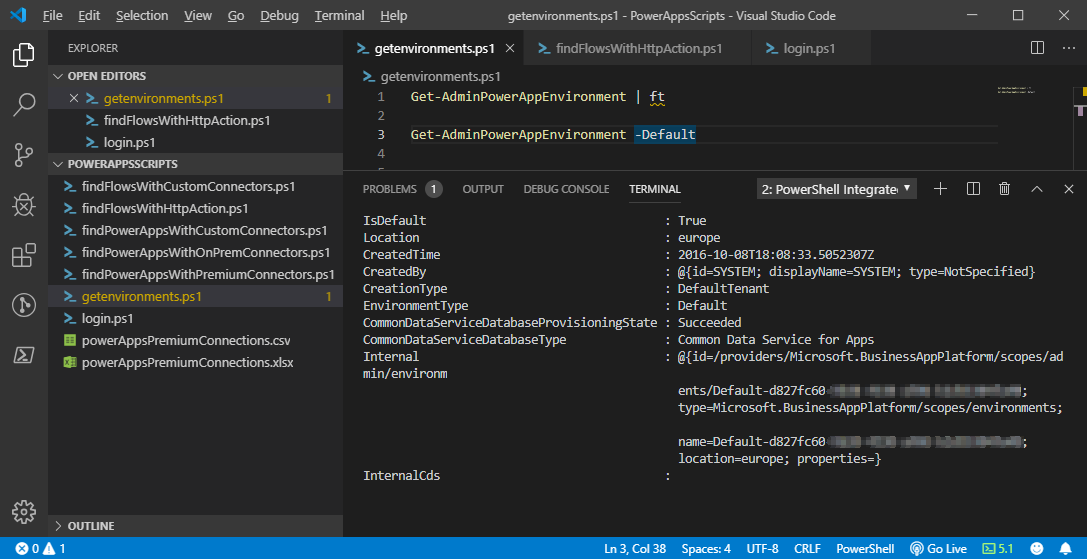This screenshot has height=559, width=1087.
Task: Open powerAppsPremiumConnections.csv in the explorer
Action: tap(186, 340)
